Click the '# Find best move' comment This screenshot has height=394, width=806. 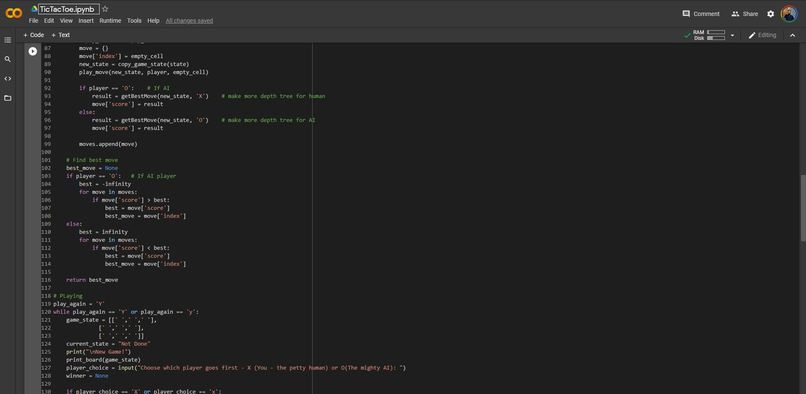92,160
